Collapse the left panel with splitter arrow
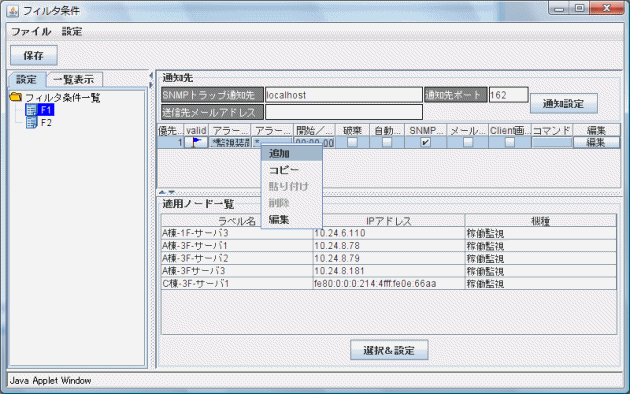The image size is (630, 394). tap(151, 76)
